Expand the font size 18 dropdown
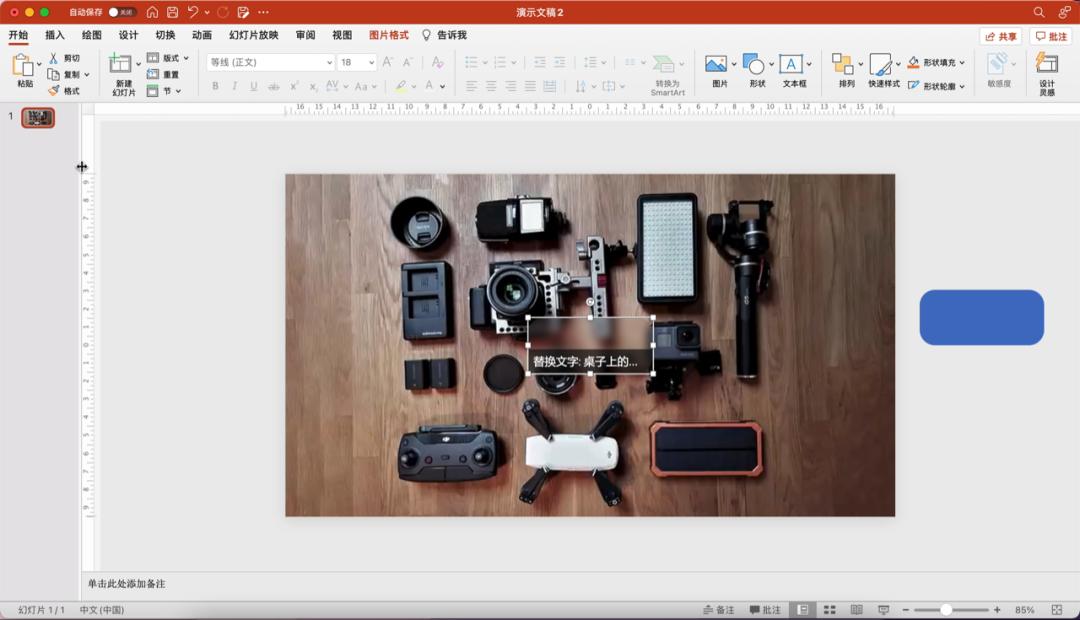 pos(372,62)
